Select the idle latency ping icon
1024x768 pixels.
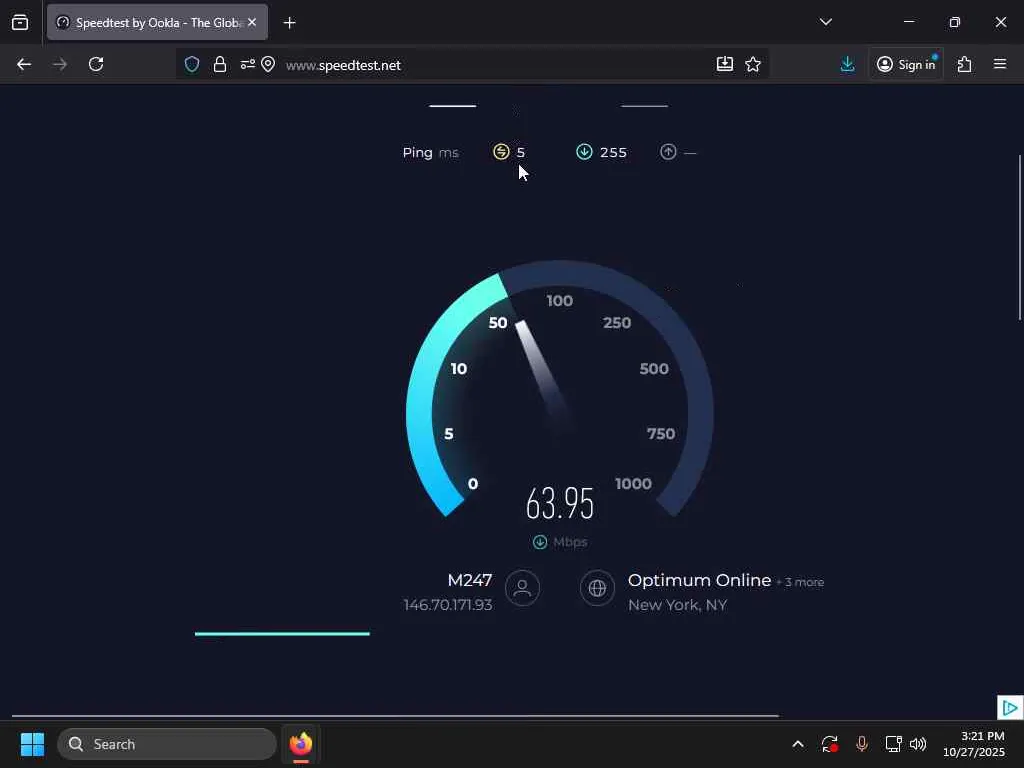(501, 152)
